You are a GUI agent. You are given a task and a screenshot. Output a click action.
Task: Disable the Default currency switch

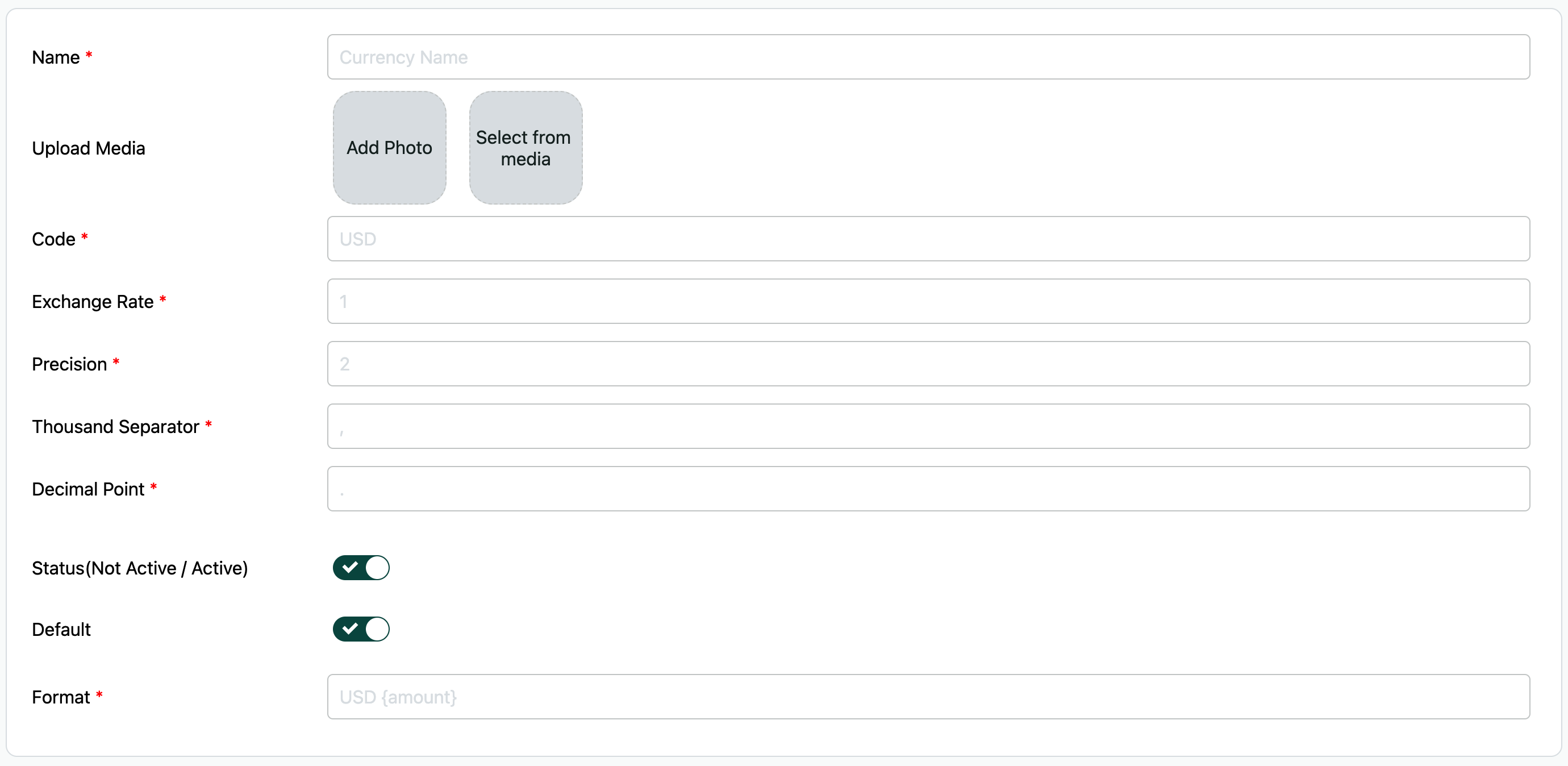click(x=361, y=629)
